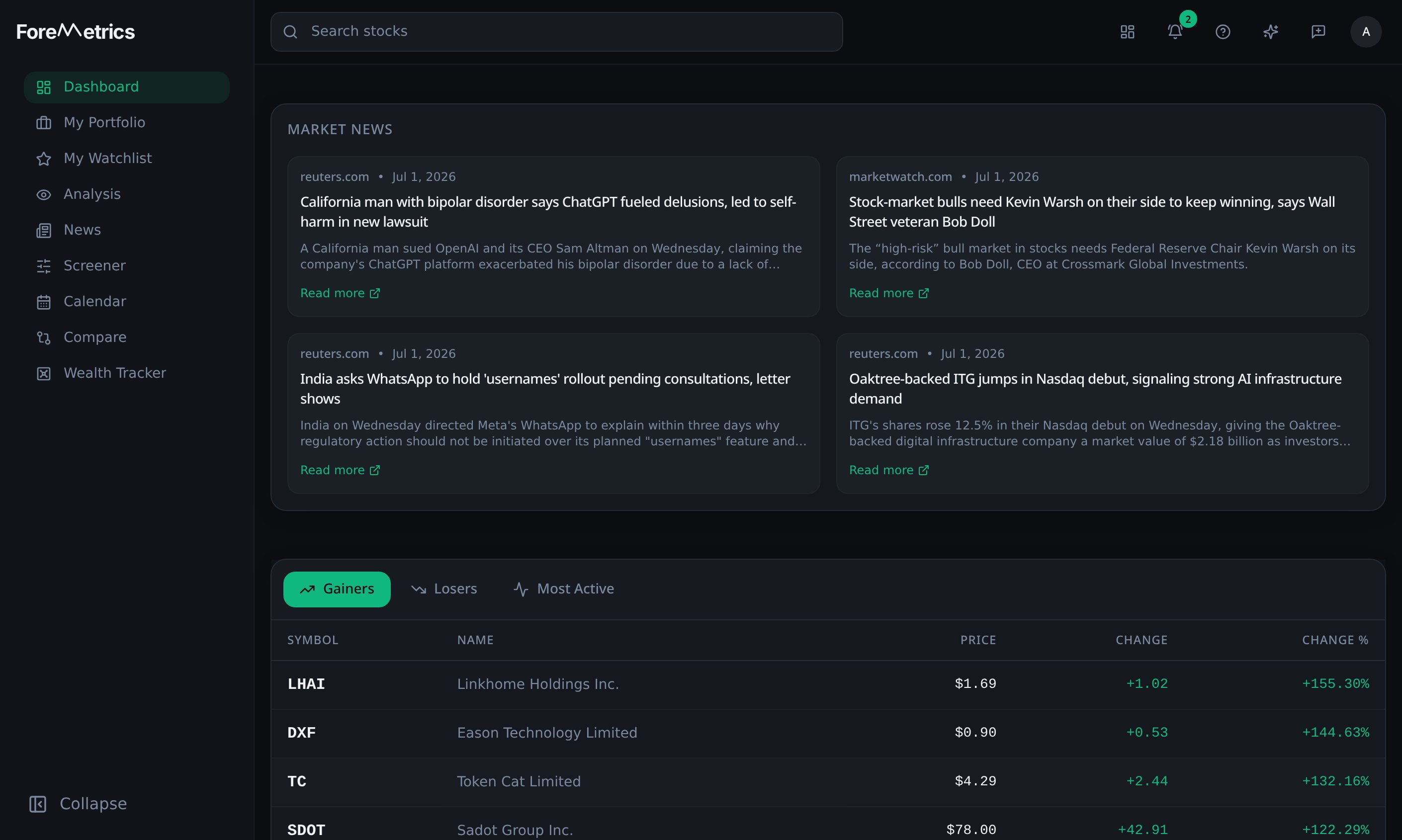
Task: Open the dashboard grid icon in top bar
Action: click(1127, 32)
